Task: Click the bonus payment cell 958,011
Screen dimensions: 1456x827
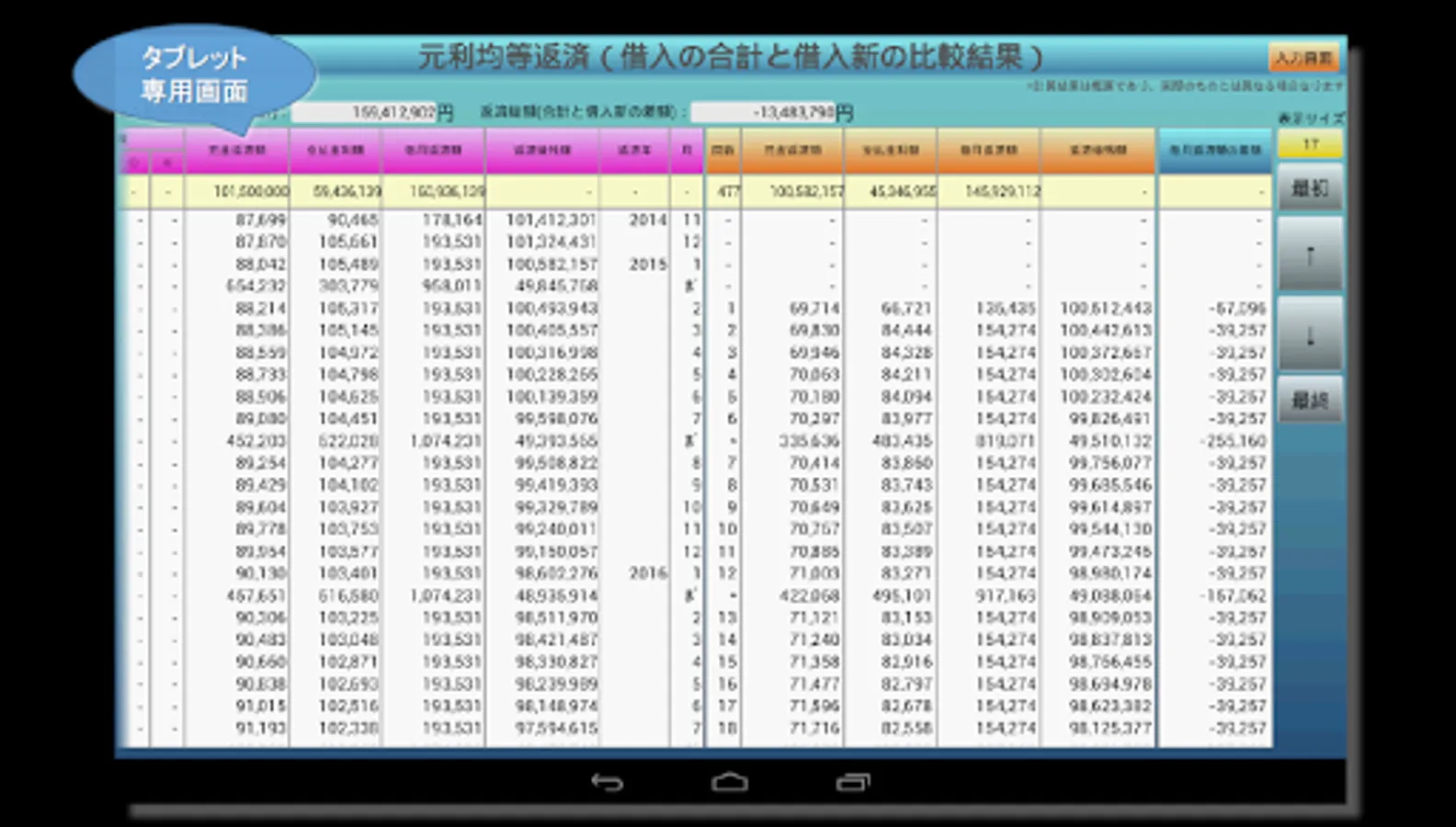Action: pos(452,287)
